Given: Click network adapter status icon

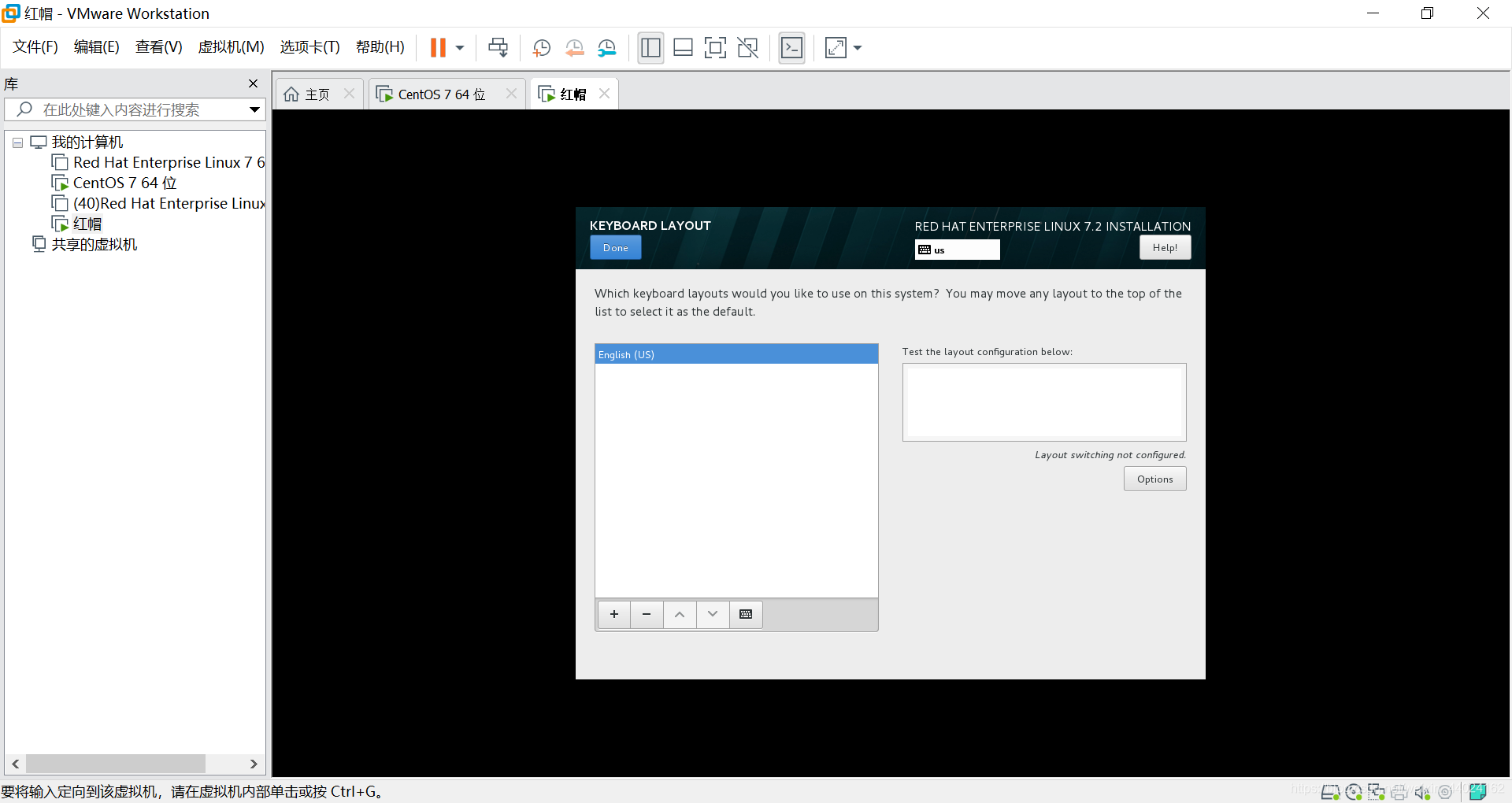Looking at the screenshot, I should click(1377, 792).
